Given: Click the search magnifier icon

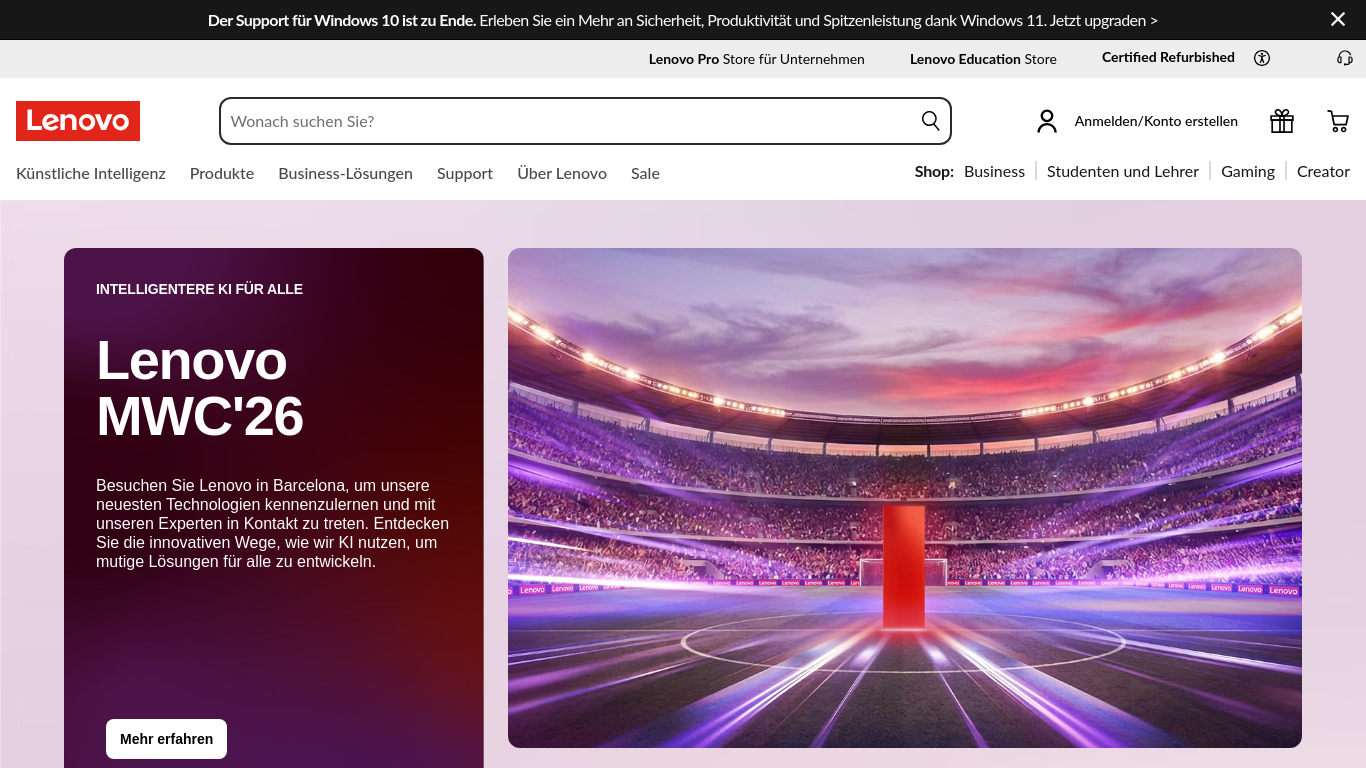Looking at the screenshot, I should [x=930, y=121].
